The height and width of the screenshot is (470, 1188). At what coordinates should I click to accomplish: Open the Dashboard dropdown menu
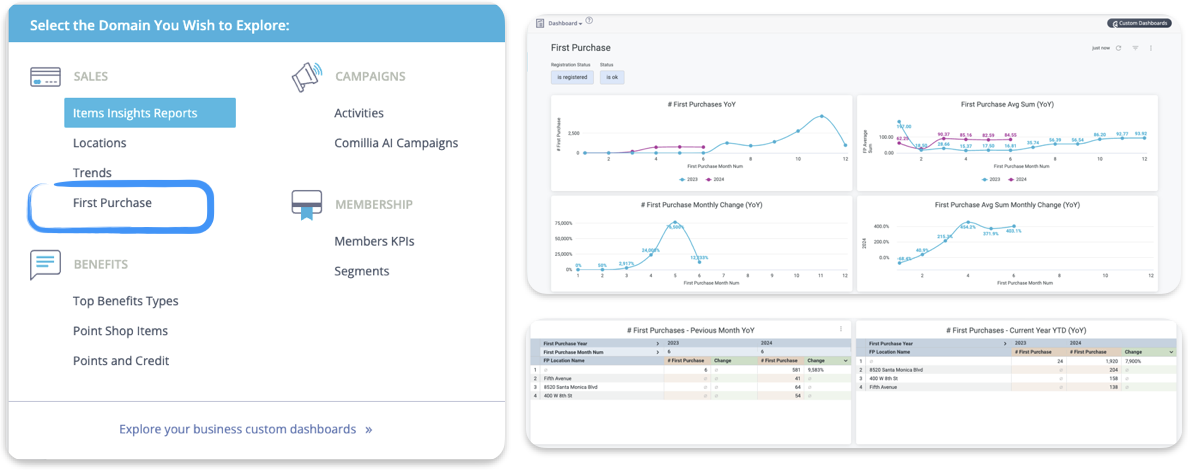click(x=565, y=24)
